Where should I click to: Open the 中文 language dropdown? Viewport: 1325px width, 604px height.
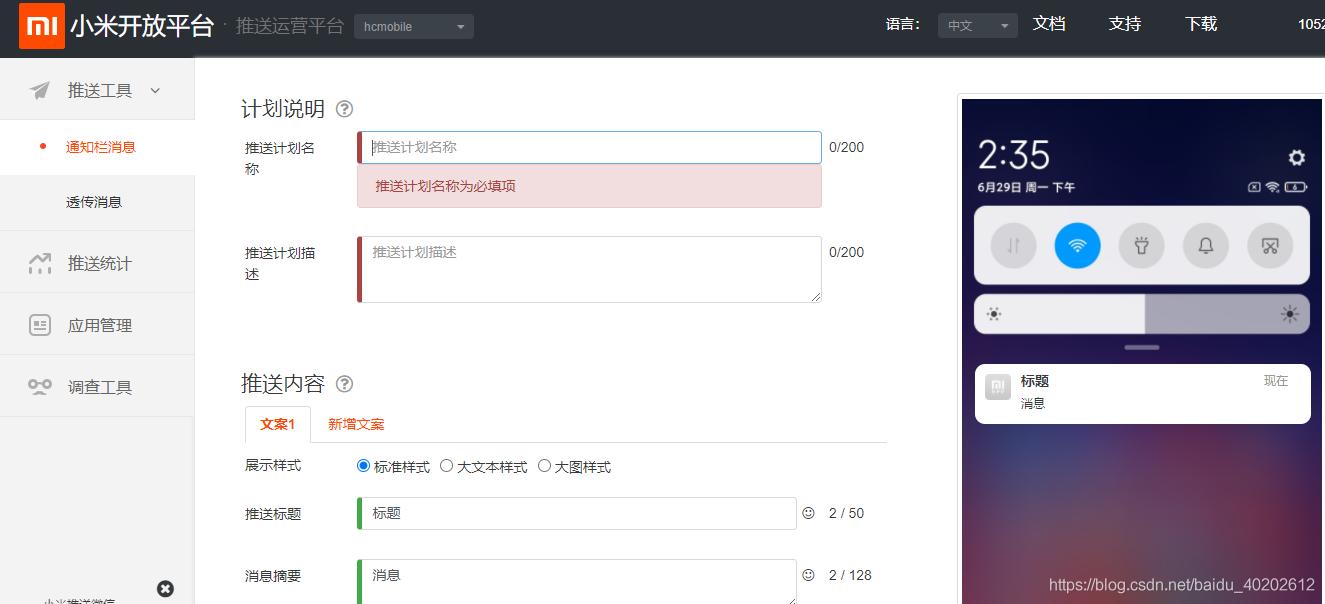(977, 25)
